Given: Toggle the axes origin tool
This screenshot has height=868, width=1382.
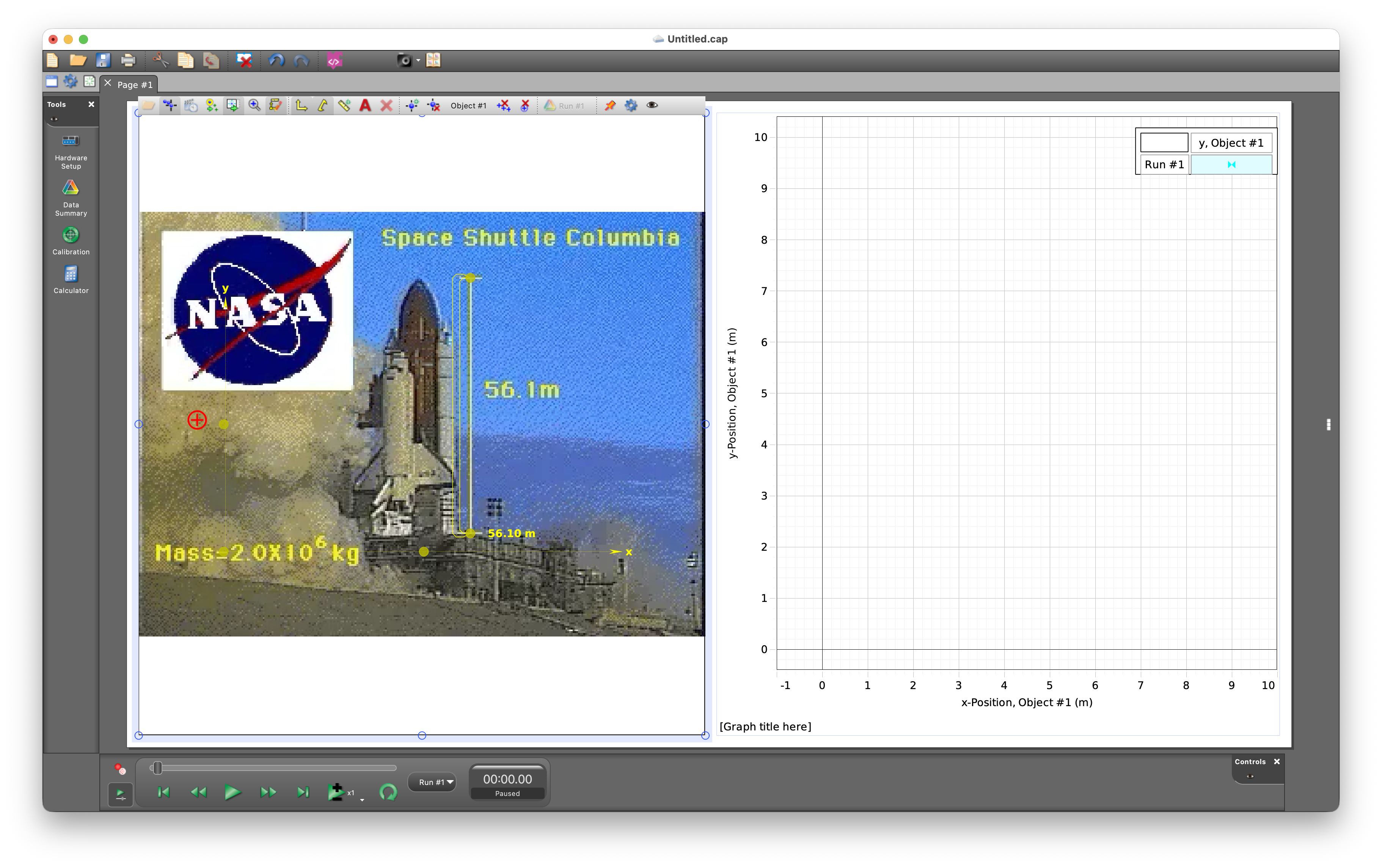Looking at the screenshot, I should (301, 105).
